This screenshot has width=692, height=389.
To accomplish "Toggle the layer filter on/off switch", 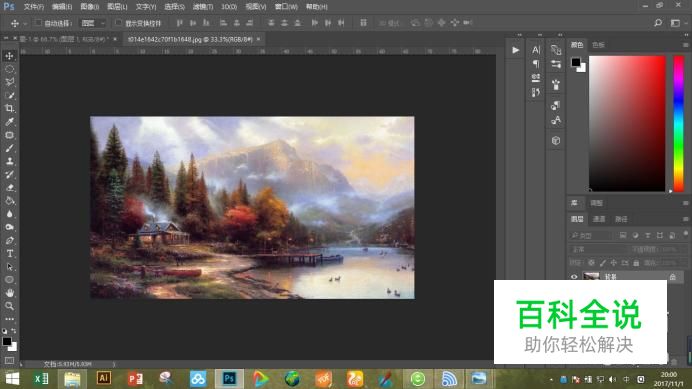I will click(x=685, y=234).
